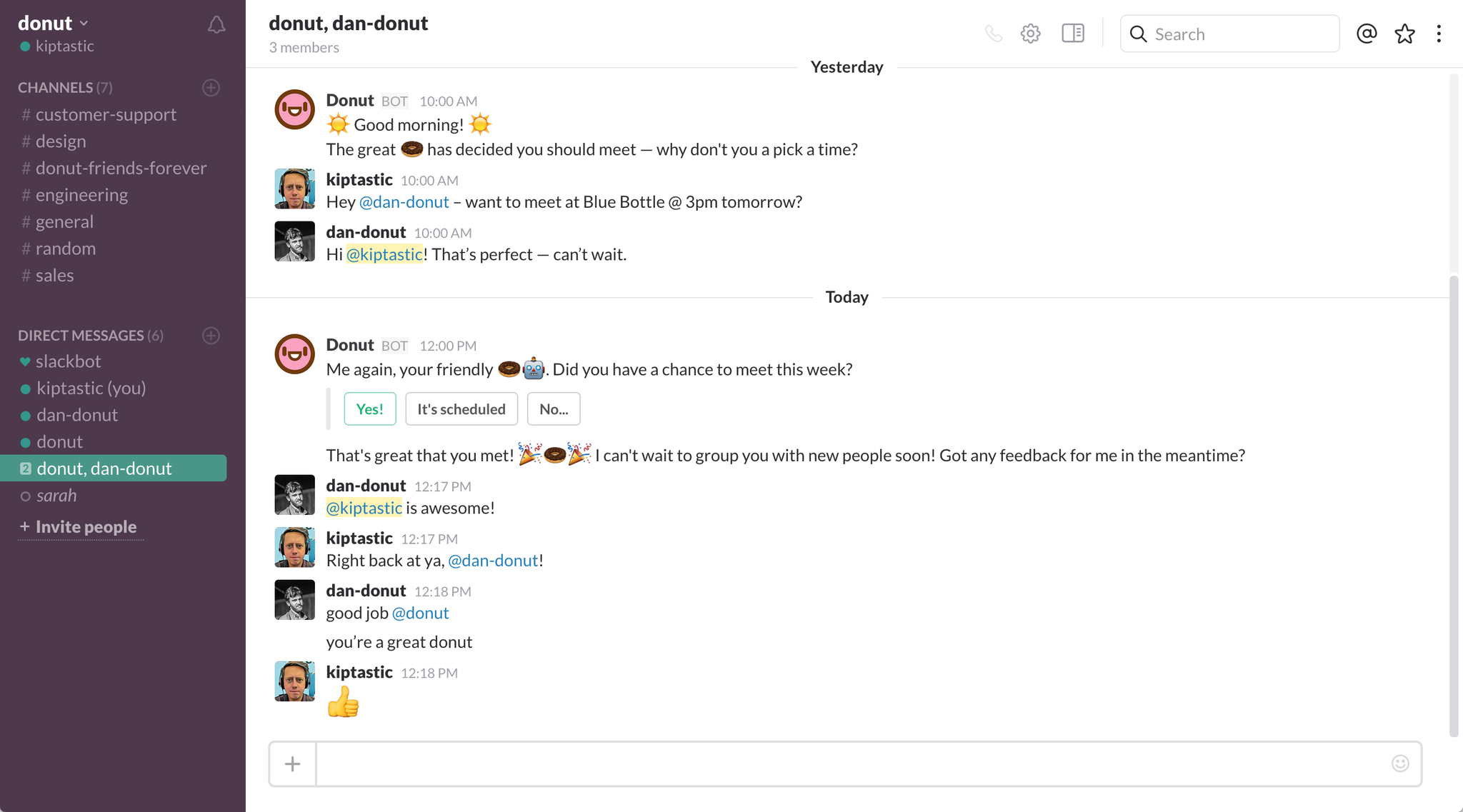Open conversation settings gear icon
This screenshot has height=812, width=1463.
1030,34
